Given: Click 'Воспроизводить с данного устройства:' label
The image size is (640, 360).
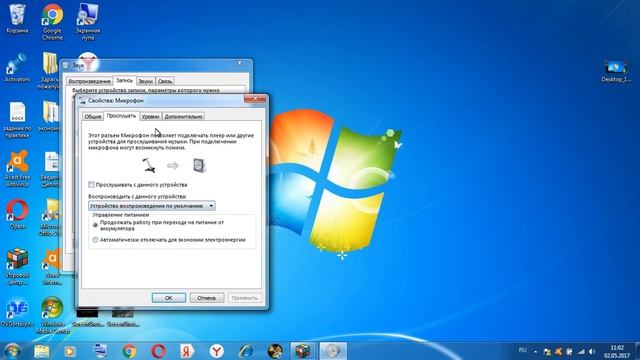Looking at the screenshot, I should (x=137, y=196).
